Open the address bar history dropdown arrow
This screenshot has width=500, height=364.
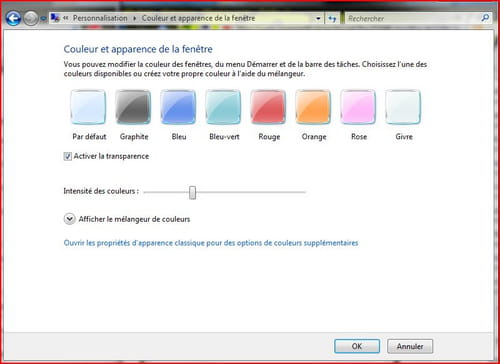click(x=318, y=19)
